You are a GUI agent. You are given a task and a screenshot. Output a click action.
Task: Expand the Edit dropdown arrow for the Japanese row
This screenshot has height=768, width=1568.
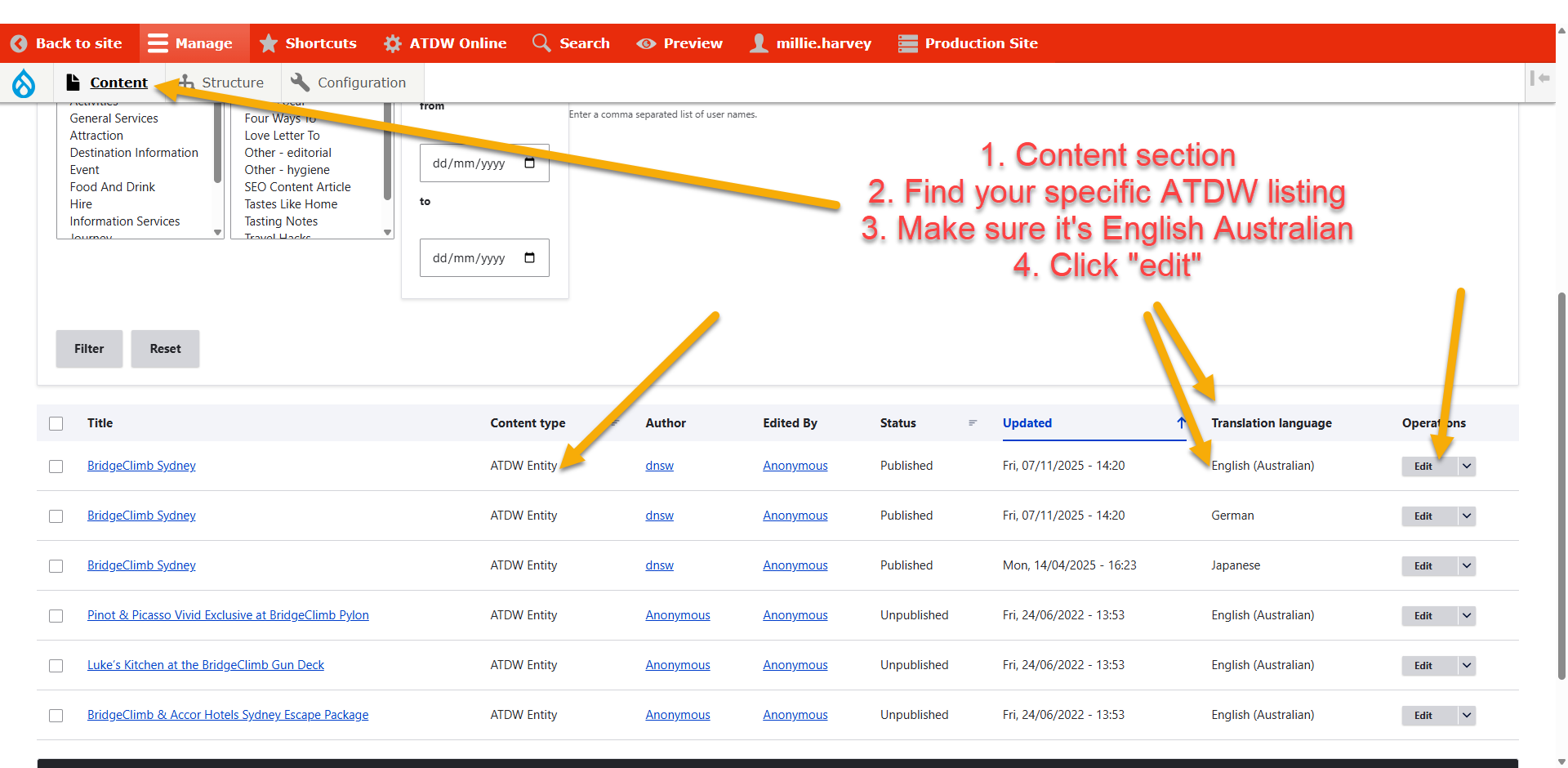pyautogui.click(x=1467, y=565)
